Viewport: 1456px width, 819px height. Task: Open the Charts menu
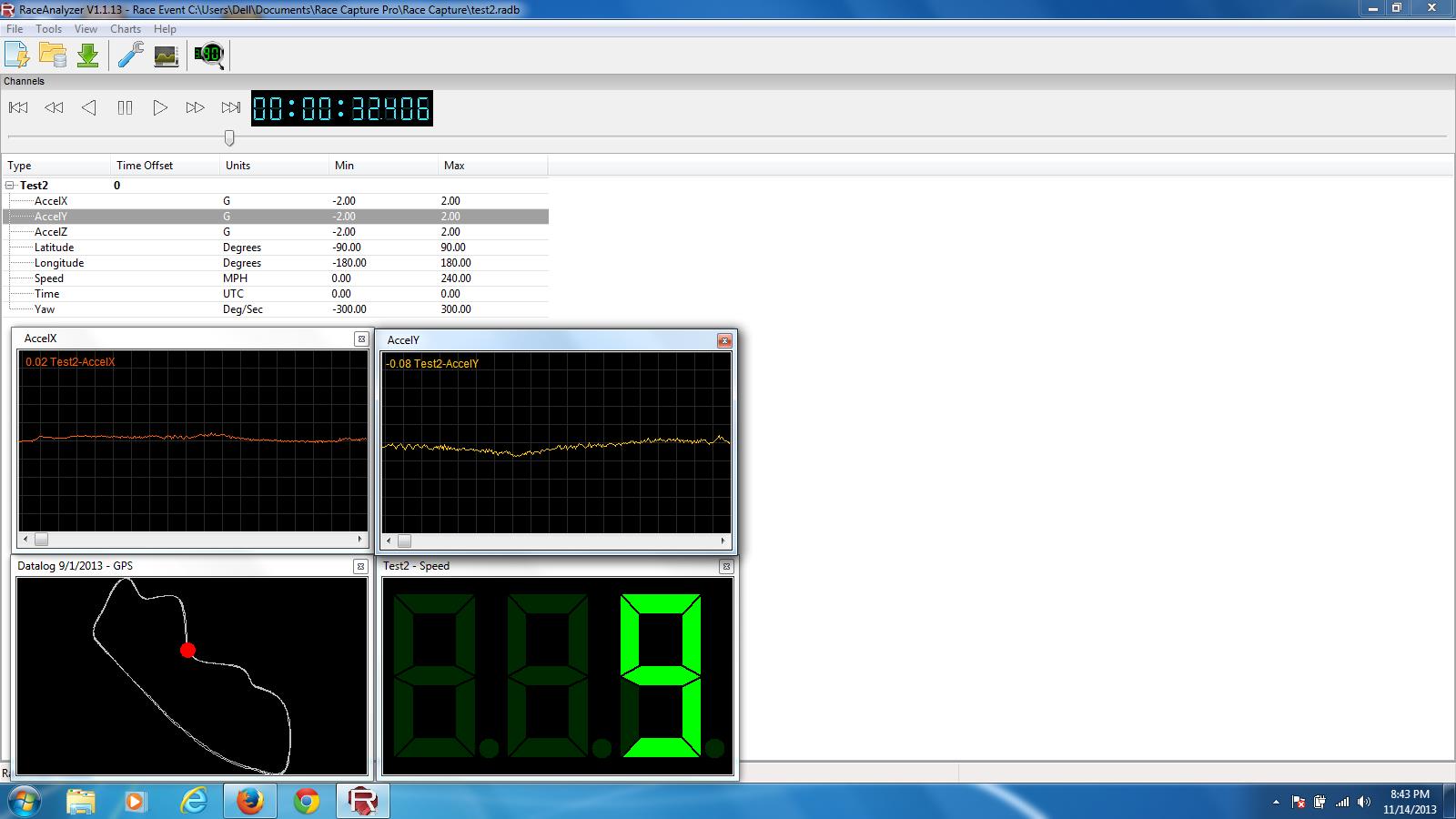tap(126, 29)
